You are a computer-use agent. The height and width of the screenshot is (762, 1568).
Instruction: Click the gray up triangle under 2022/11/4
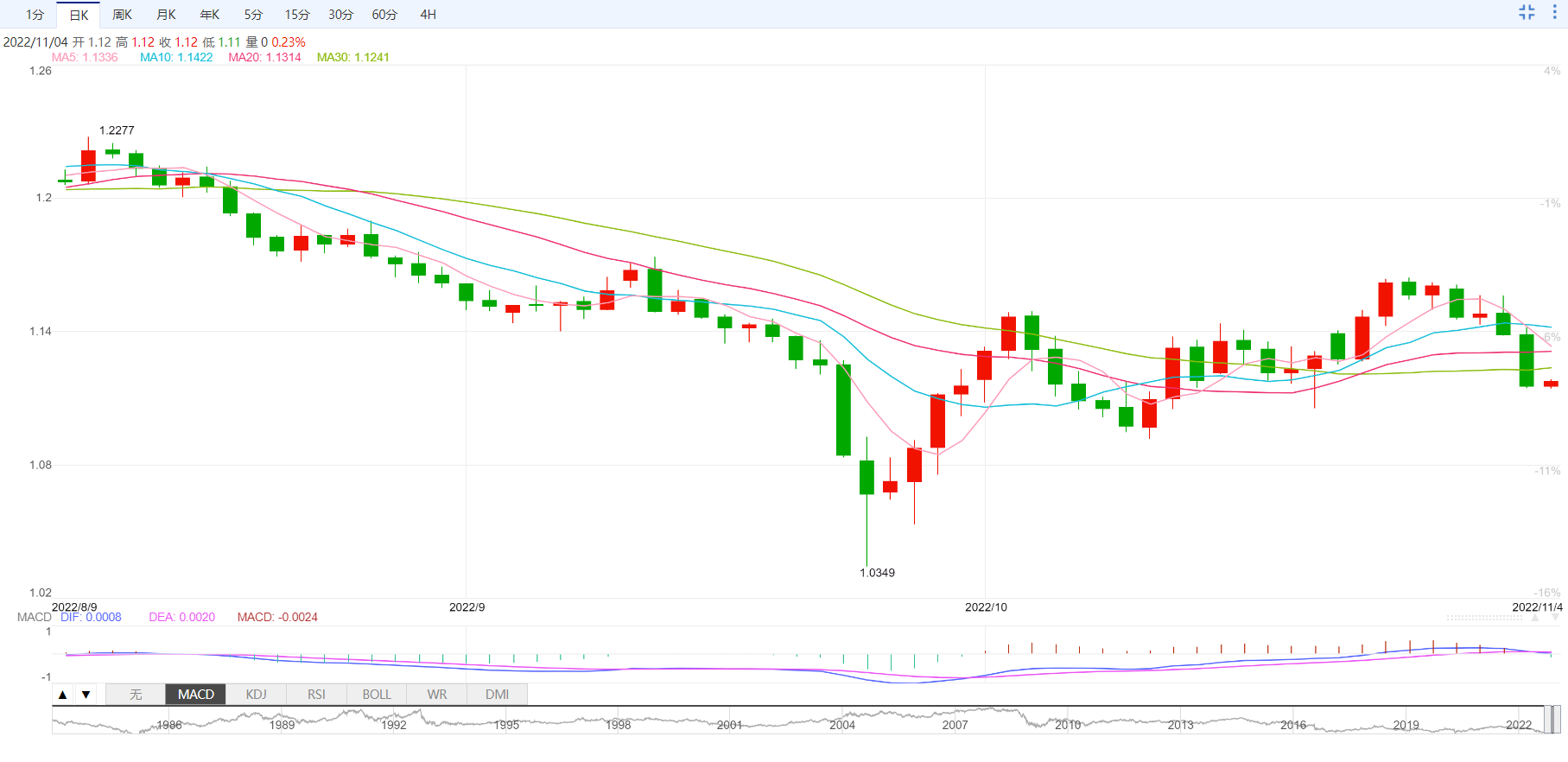coord(1535,618)
